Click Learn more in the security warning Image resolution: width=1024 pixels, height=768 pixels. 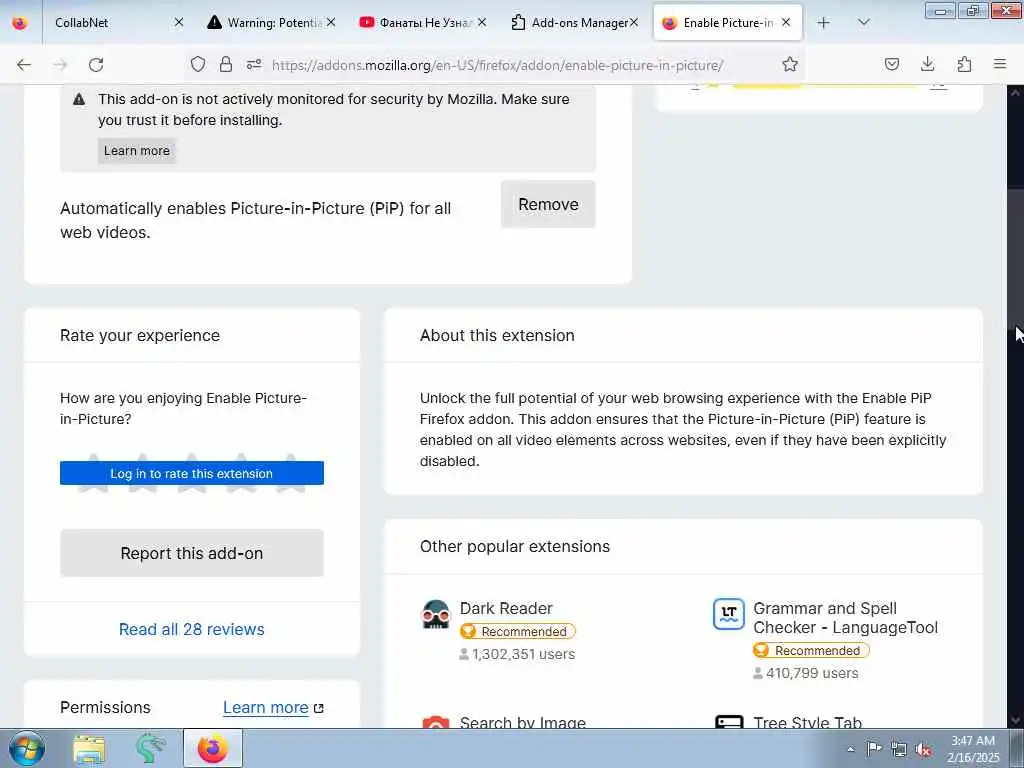pos(136,151)
